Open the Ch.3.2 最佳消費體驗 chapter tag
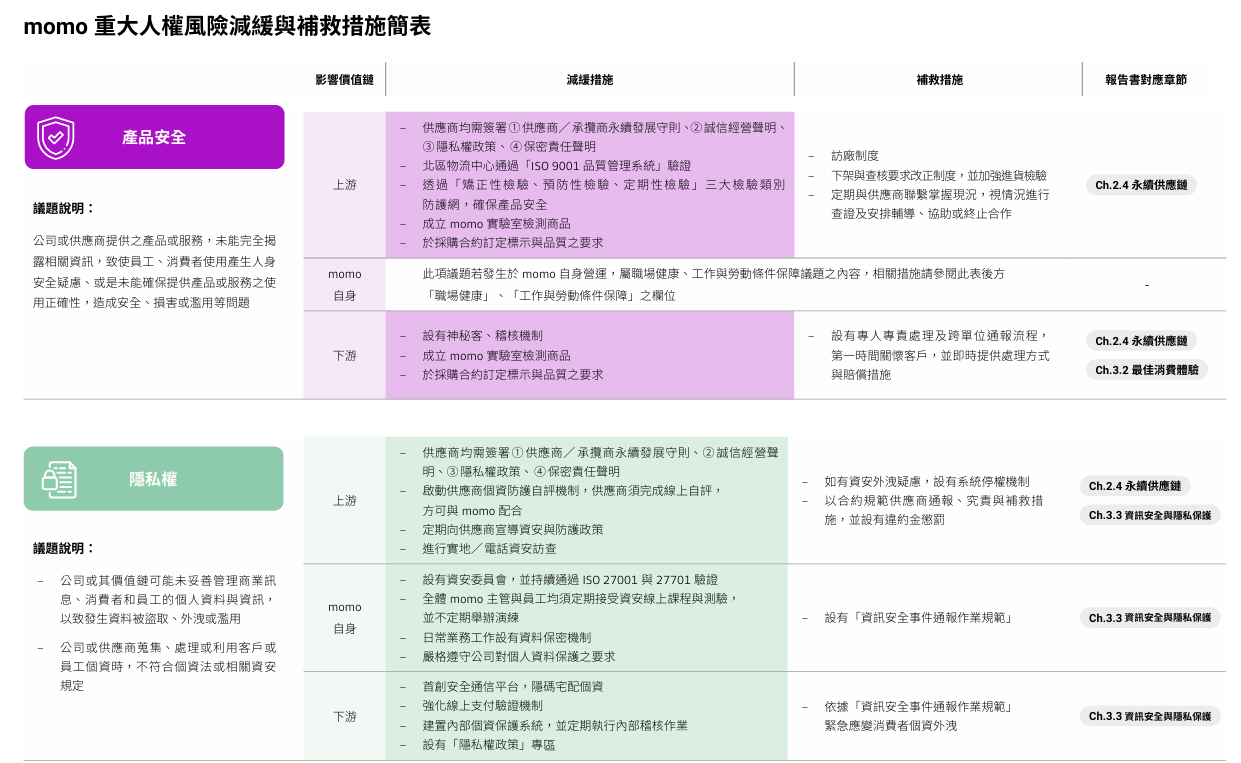Viewport: 1241px width, 763px height. point(1147,370)
